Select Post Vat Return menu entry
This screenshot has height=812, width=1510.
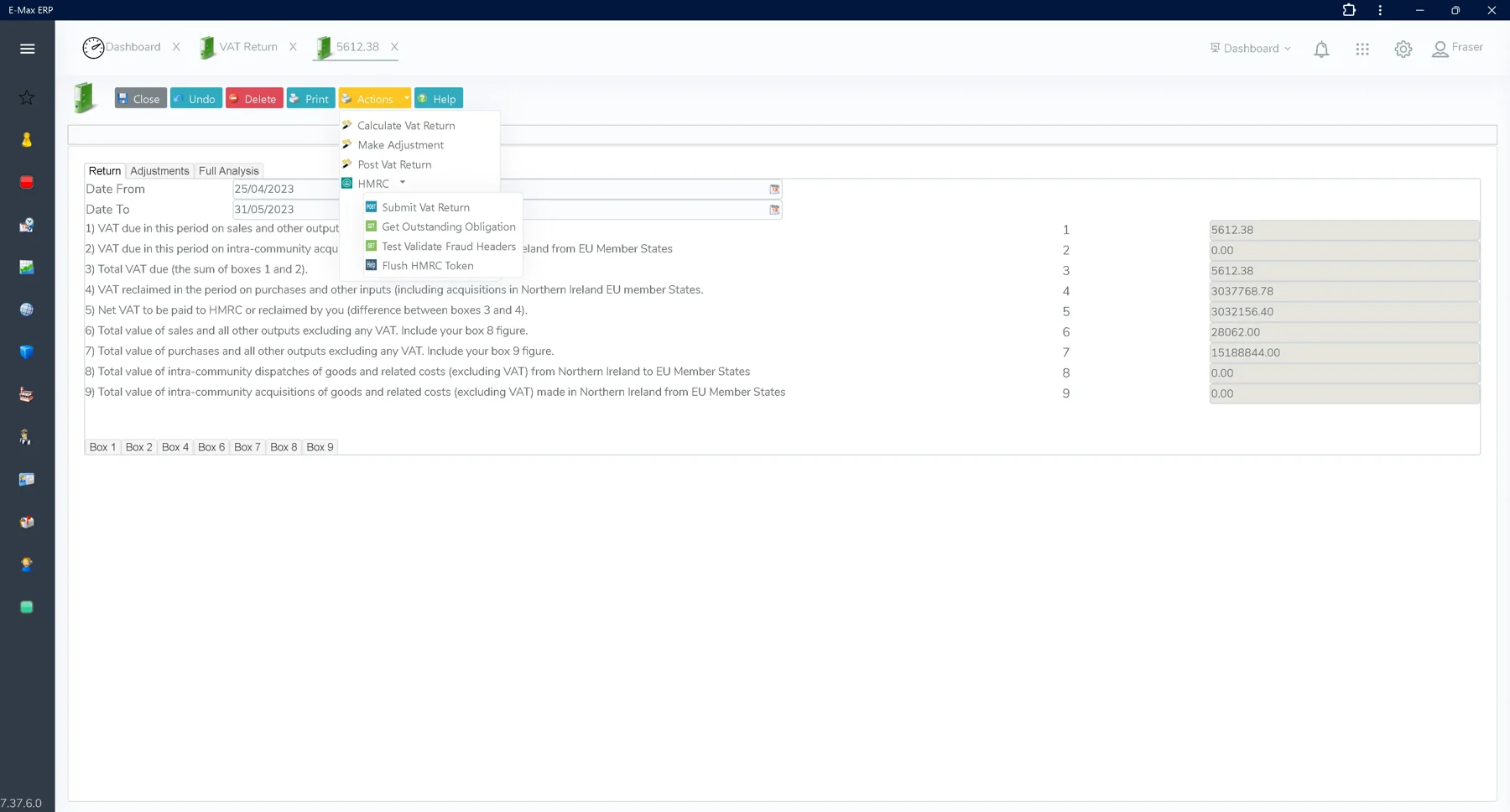(x=394, y=165)
